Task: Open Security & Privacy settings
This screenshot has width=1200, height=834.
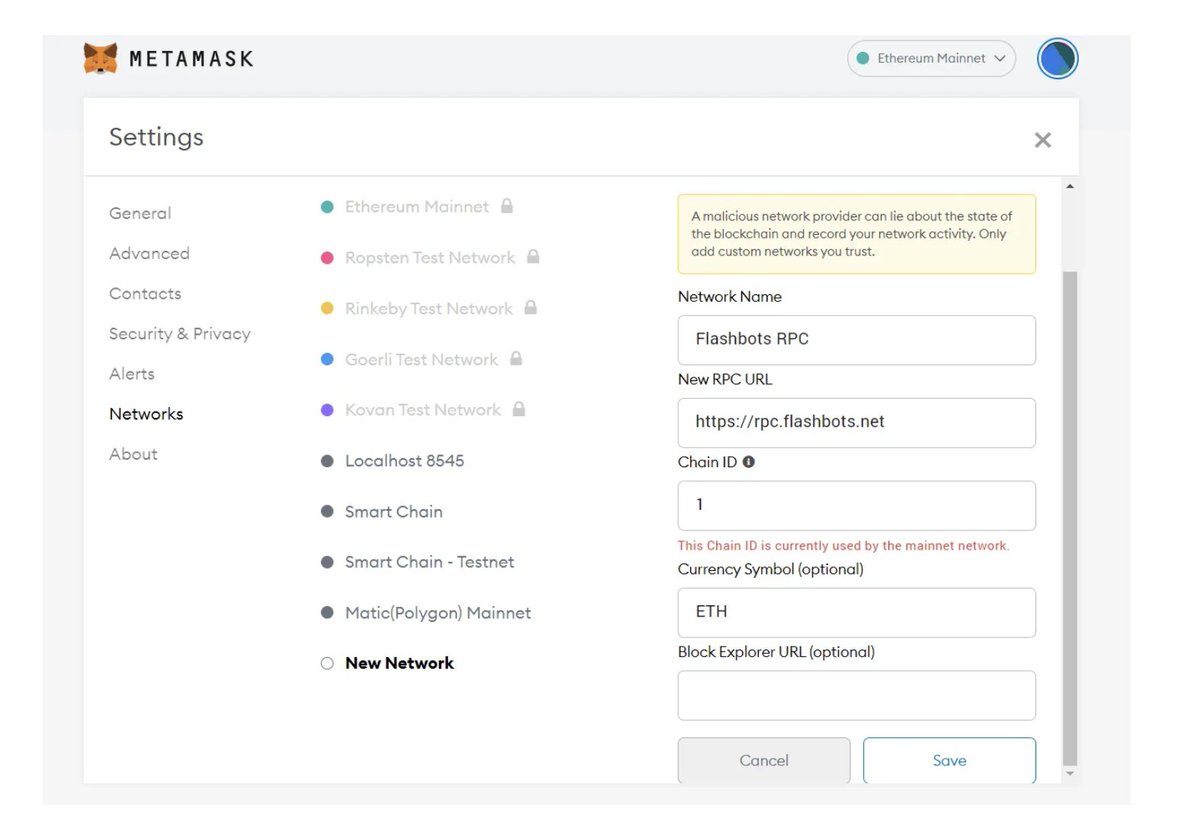Action: coord(180,334)
